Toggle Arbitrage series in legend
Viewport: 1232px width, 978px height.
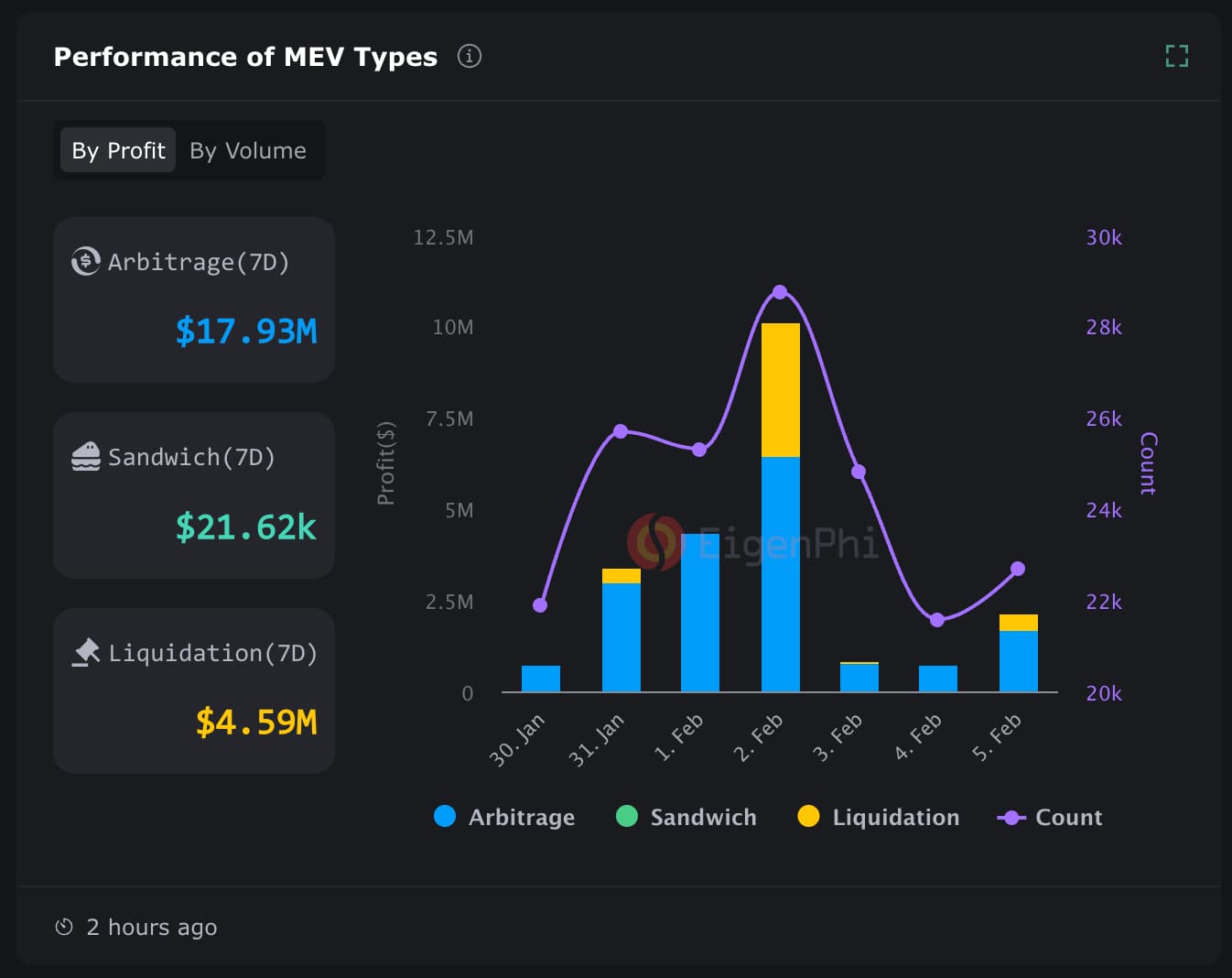[504, 817]
